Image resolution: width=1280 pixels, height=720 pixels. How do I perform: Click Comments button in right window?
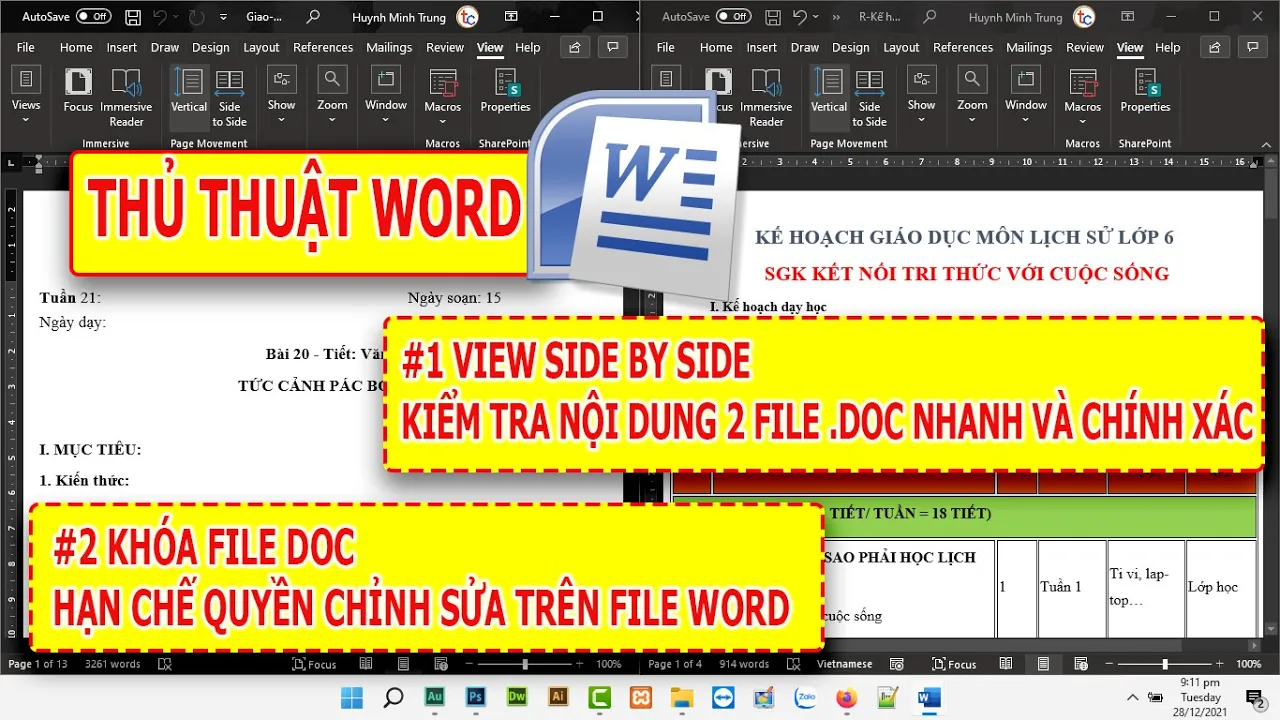point(1253,47)
